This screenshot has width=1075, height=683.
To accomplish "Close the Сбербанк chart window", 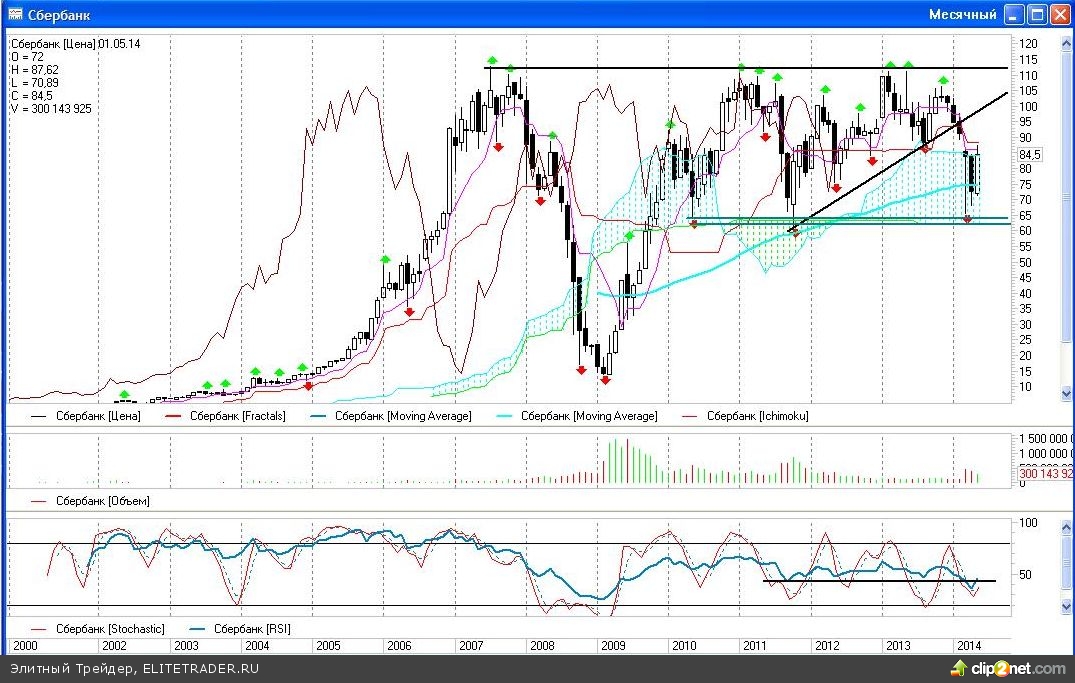I will coord(1060,14).
